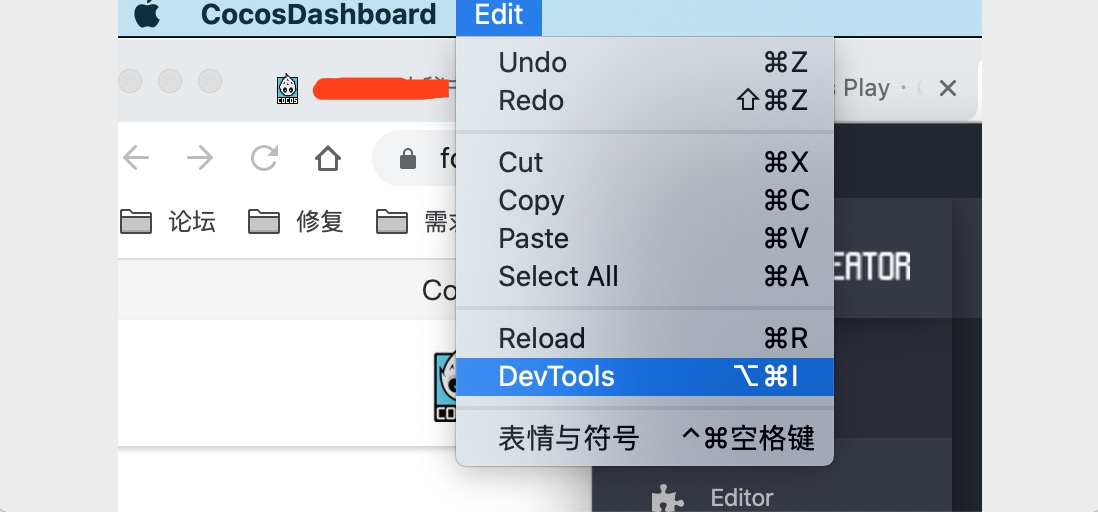View site security lock info
Viewport: 1098px width, 512px height.
[x=407, y=160]
